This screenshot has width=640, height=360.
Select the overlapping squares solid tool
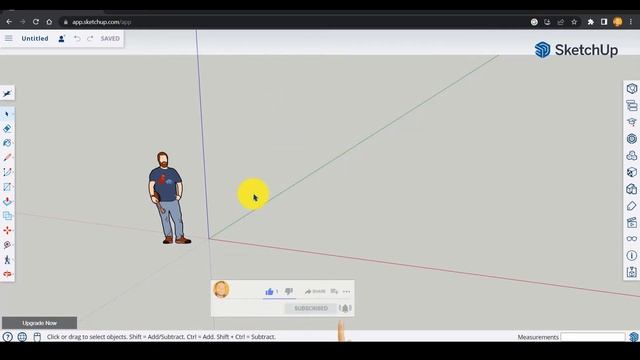tap(7, 216)
